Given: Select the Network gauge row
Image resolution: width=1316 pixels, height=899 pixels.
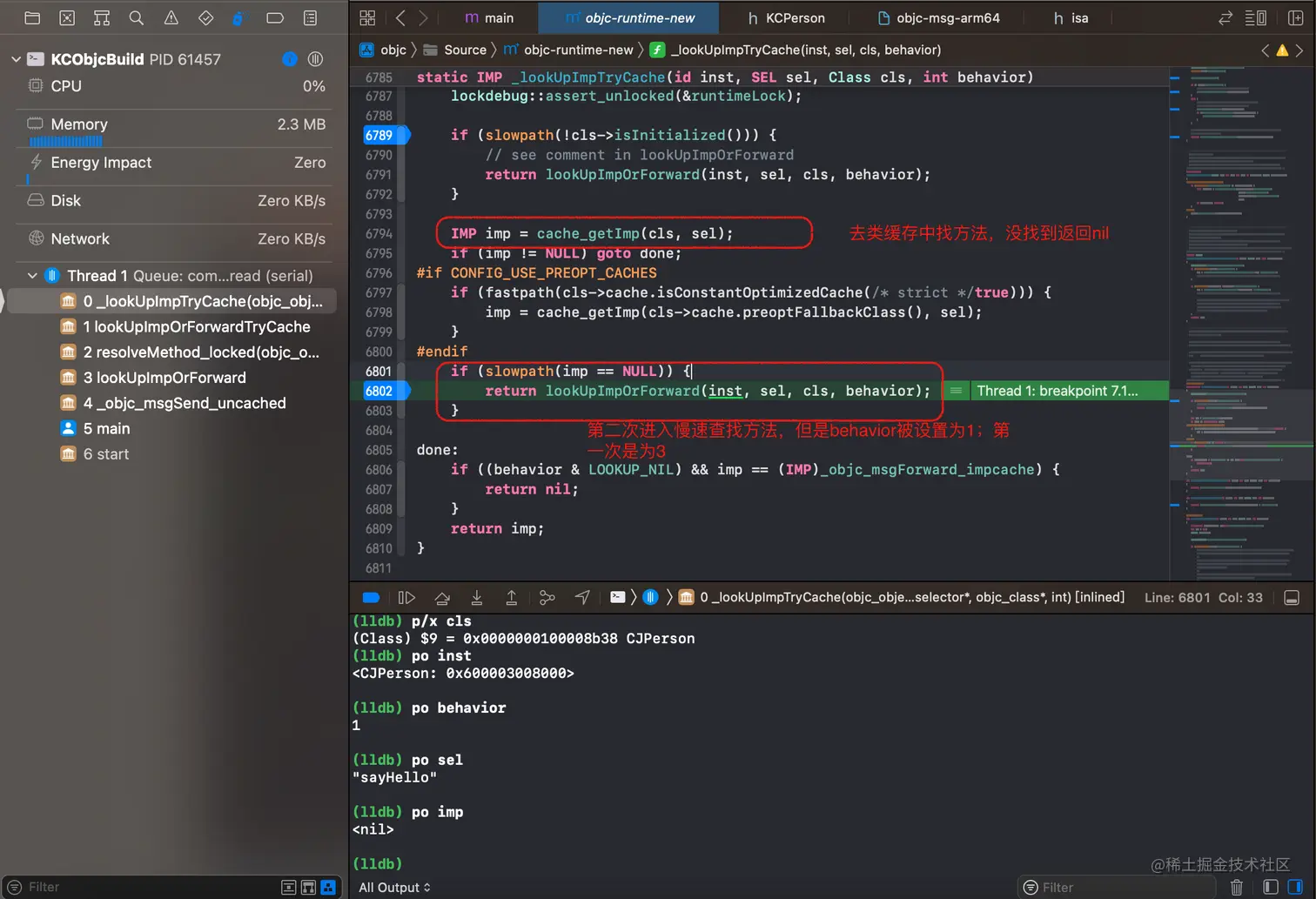Looking at the screenshot, I should pos(174,238).
